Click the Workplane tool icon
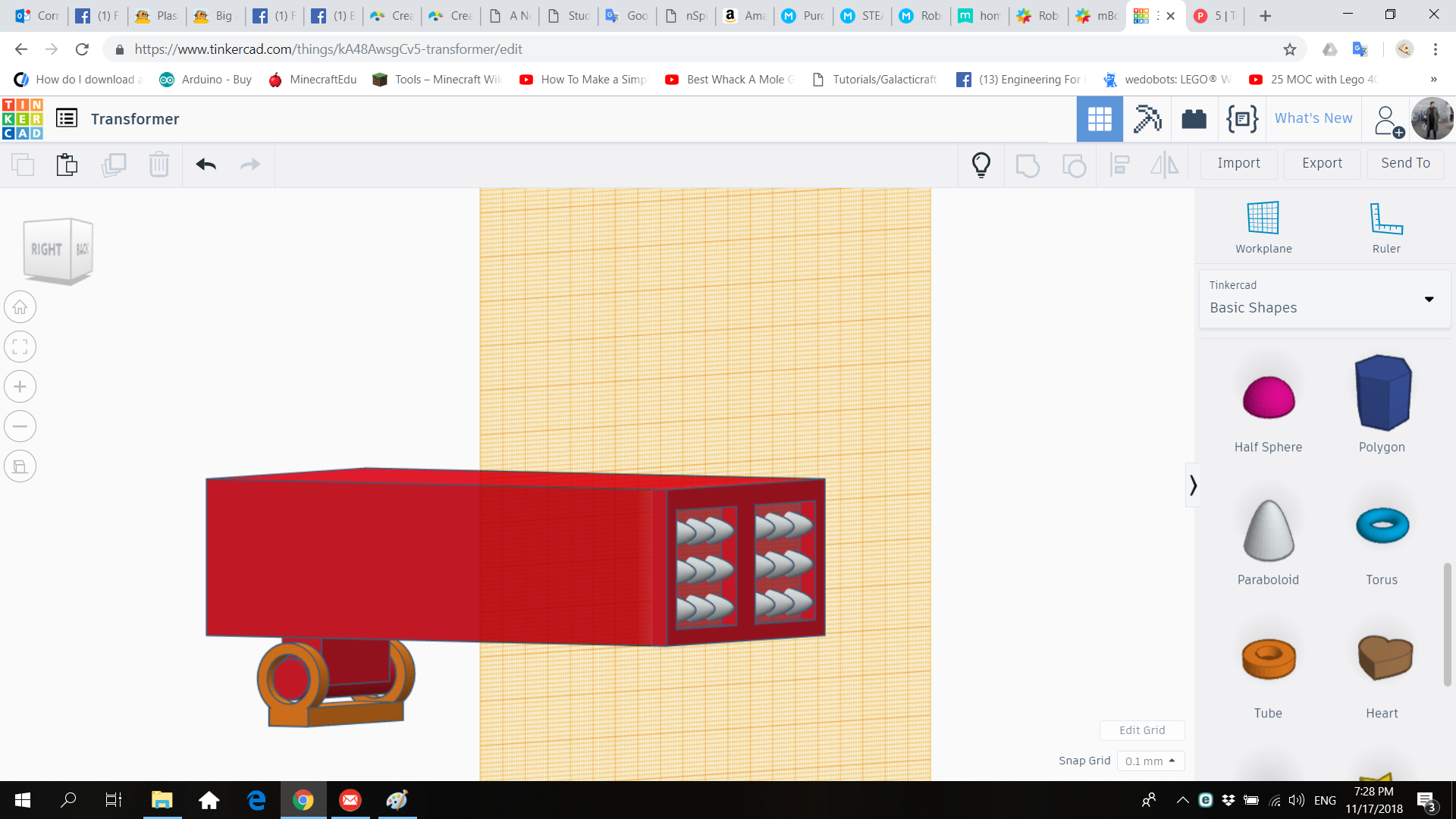The image size is (1456, 819). [1263, 218]
